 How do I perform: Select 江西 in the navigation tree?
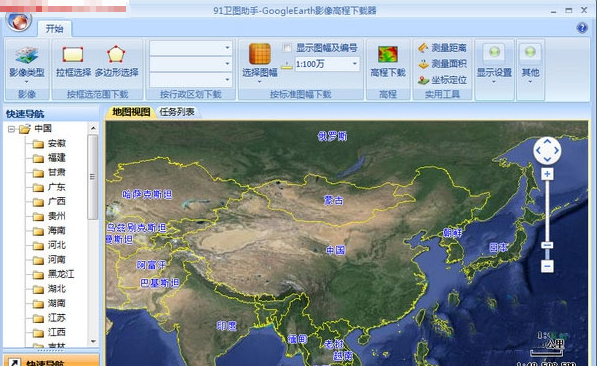click(57, 332)
